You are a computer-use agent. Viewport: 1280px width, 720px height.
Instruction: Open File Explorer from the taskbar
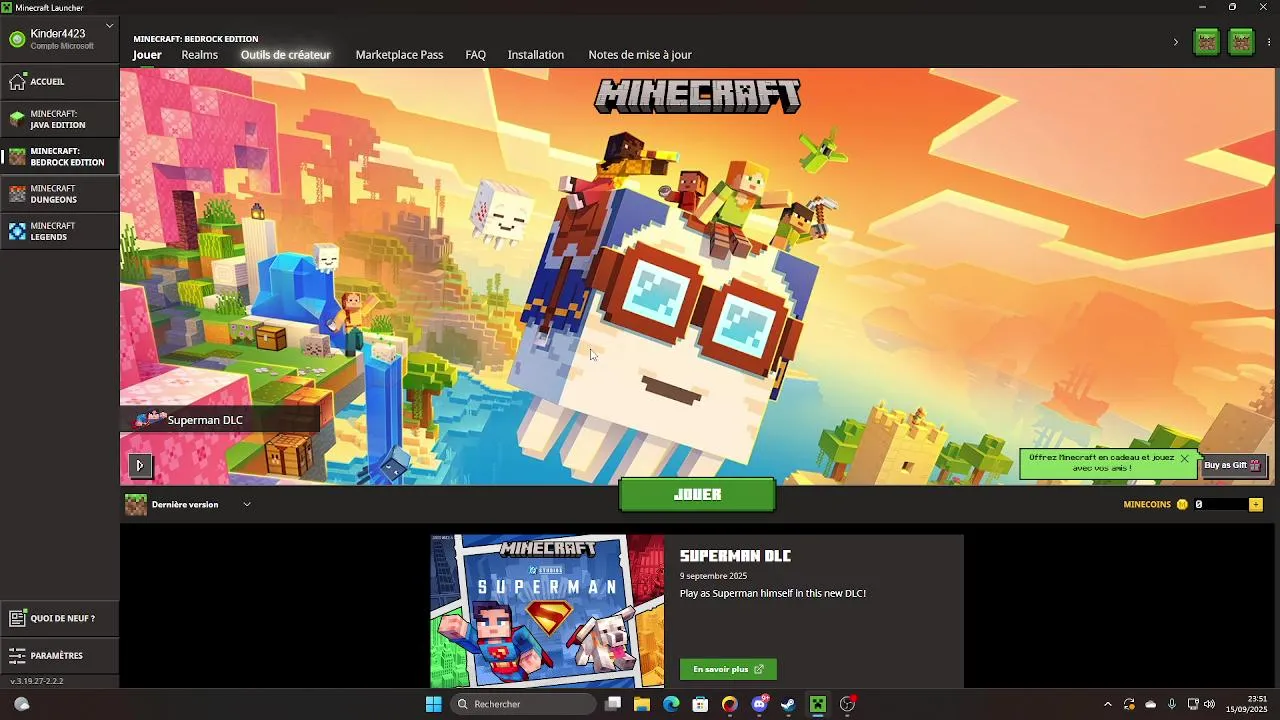pos(642,704)
